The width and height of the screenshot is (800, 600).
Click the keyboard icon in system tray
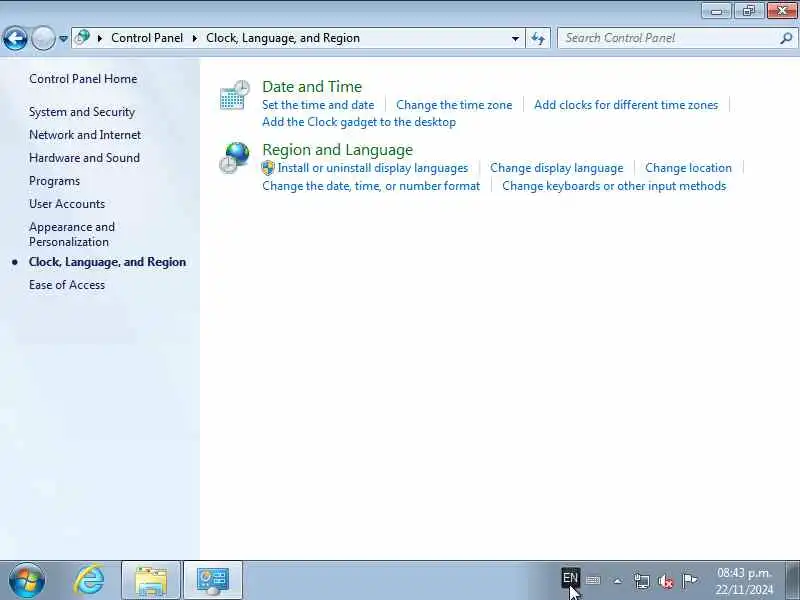[593, 580]
